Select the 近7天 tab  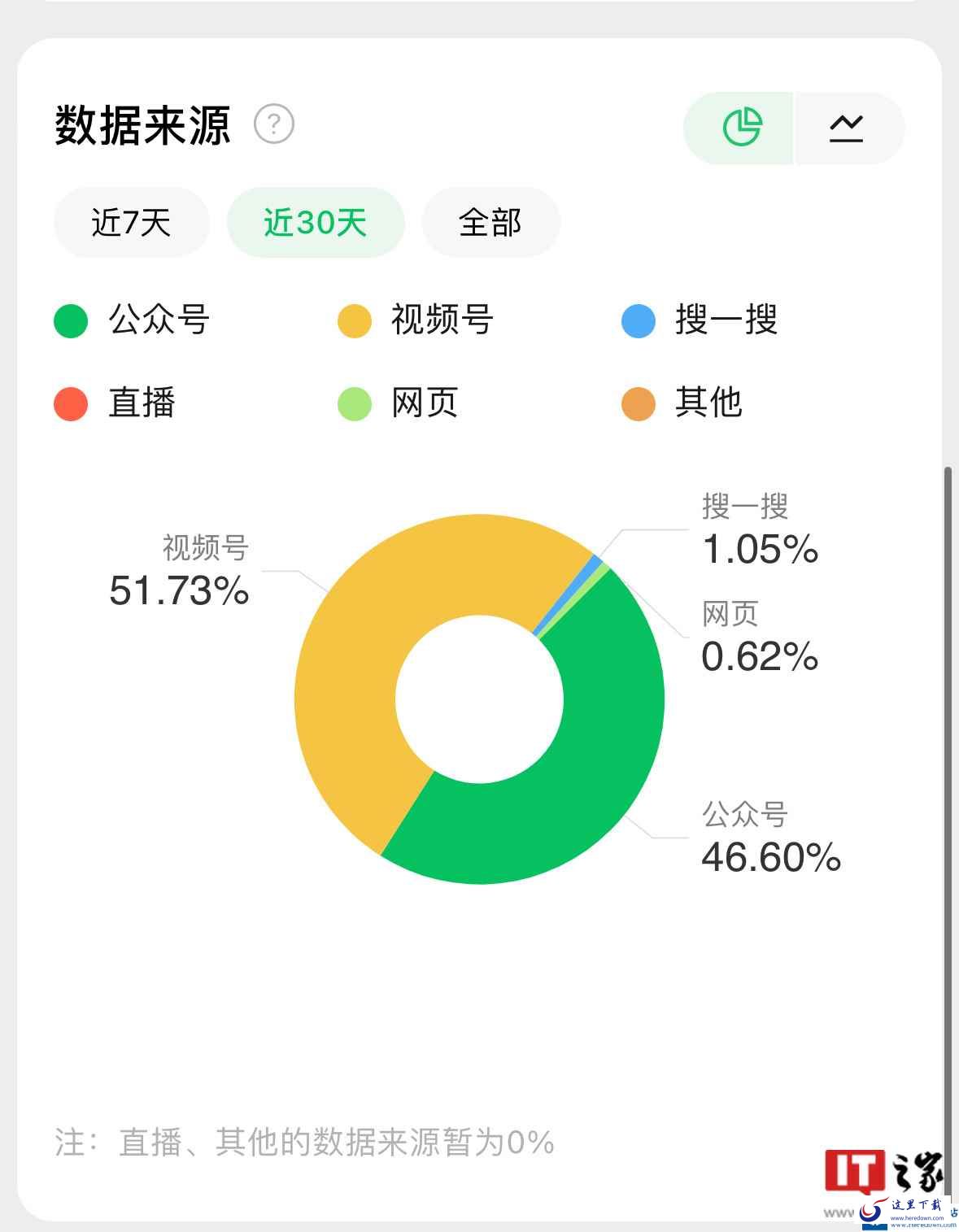click(132, 222)
